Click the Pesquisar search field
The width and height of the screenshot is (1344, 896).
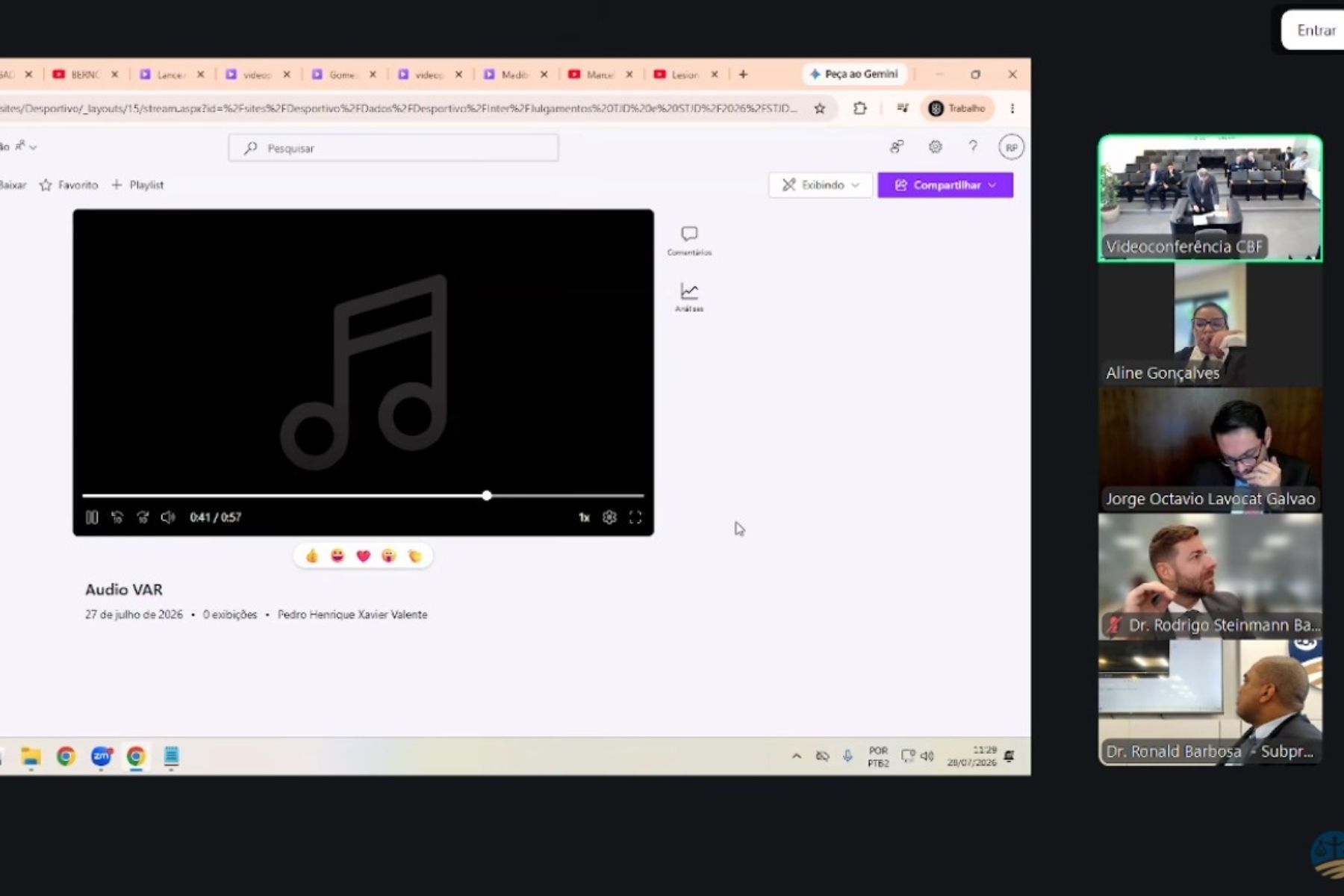[393, 148]
